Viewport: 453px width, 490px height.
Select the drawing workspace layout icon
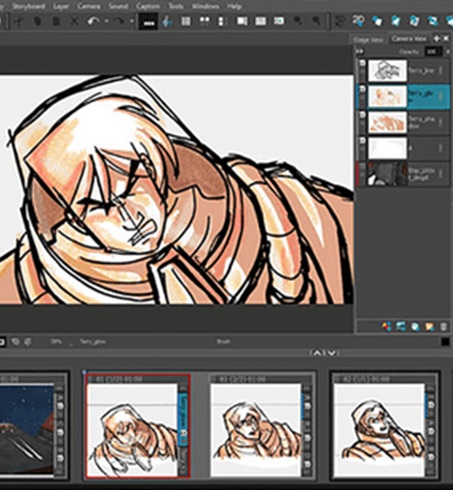[242, 22]
